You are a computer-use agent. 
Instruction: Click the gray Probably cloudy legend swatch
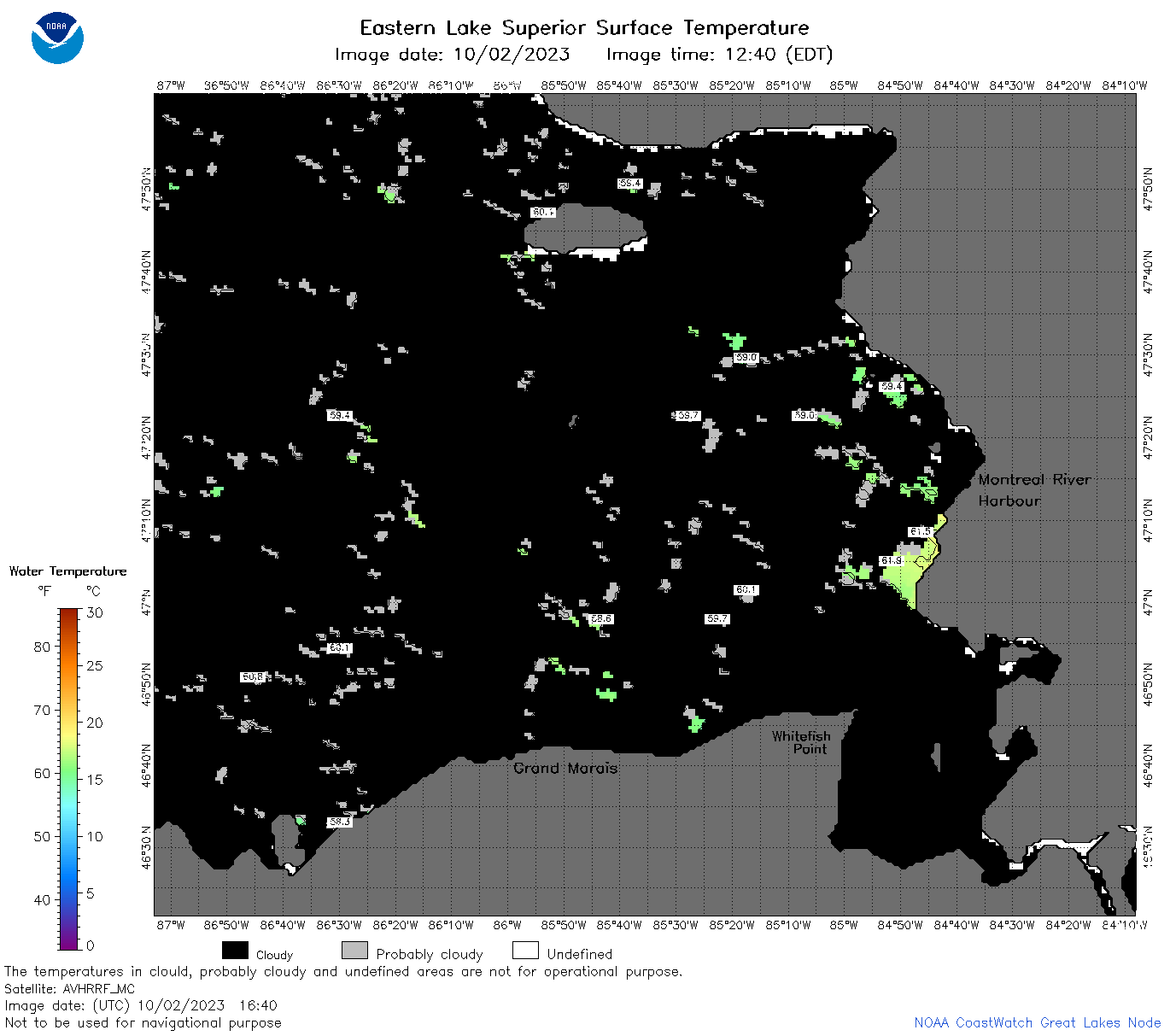point(354,951)
